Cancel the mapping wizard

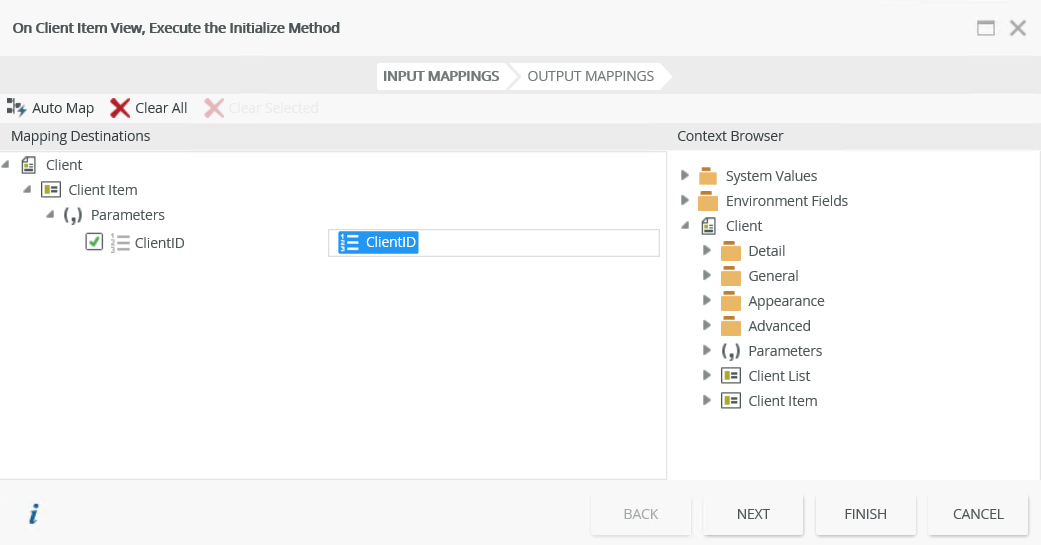(978, 514)
